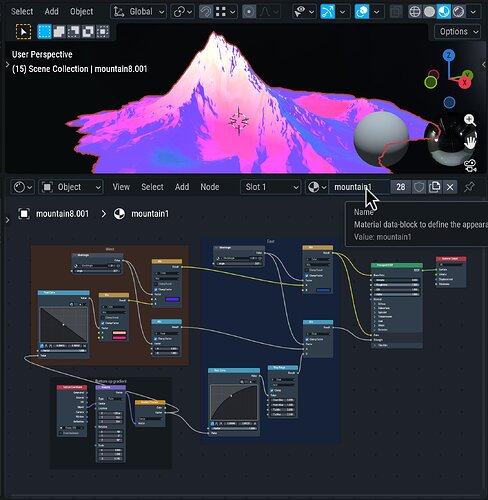The height and width of the screenshot is (500, 488).
Task: Click the mountain1 material name field
Action: click(359, 187)
